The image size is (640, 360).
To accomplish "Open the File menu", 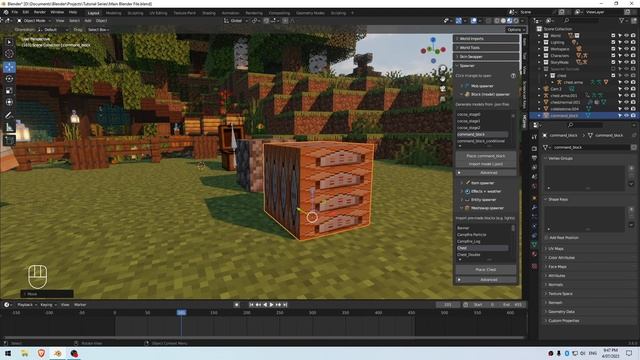I will click(15, 12).
